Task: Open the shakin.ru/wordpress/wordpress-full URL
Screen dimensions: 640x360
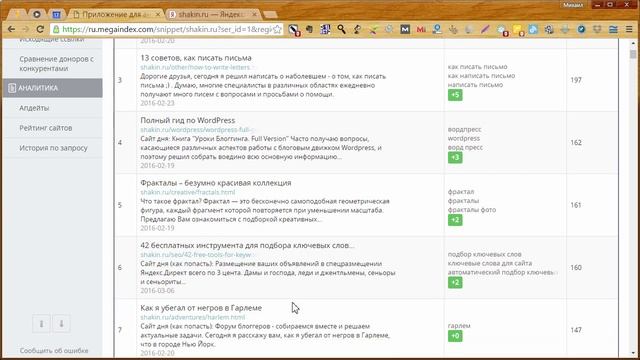Action: pos(197,130)
